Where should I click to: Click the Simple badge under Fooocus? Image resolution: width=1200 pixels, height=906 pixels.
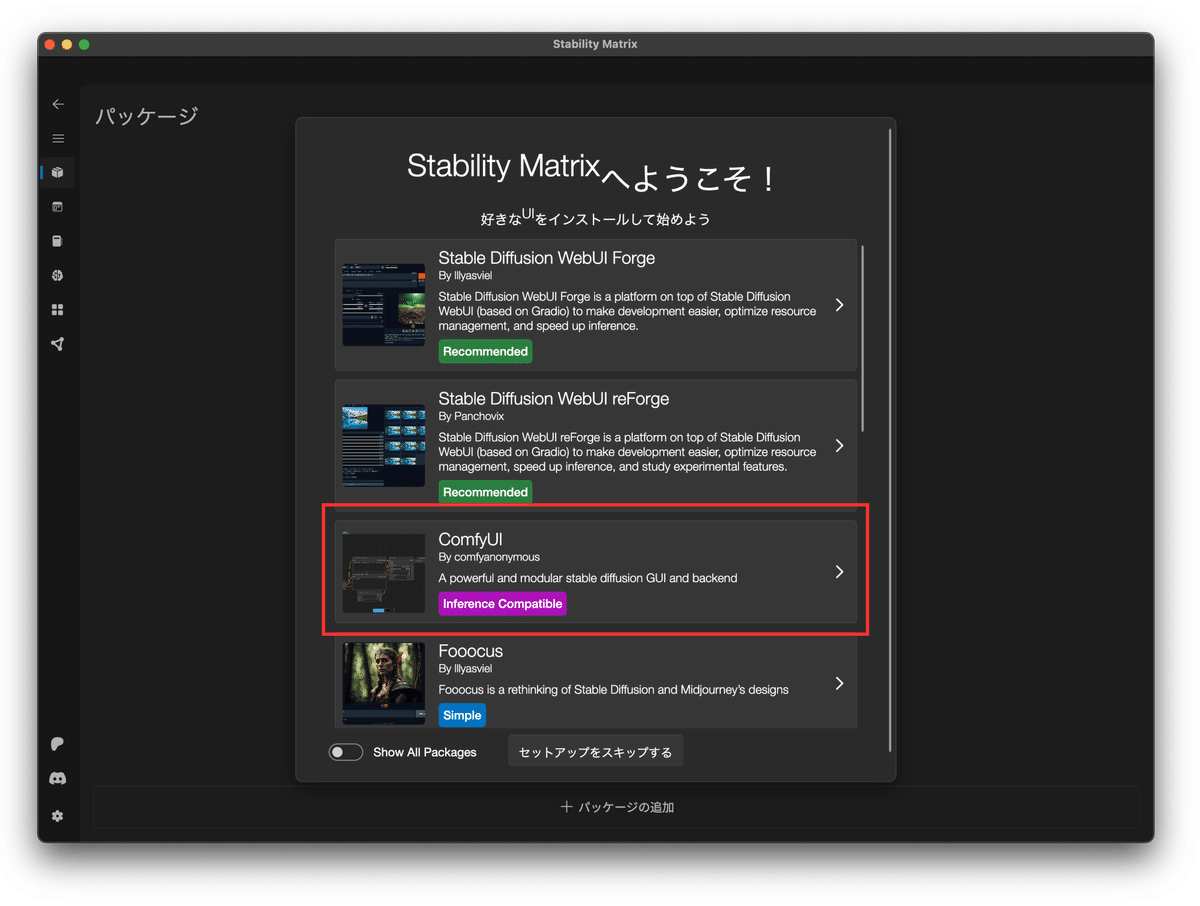462,715
